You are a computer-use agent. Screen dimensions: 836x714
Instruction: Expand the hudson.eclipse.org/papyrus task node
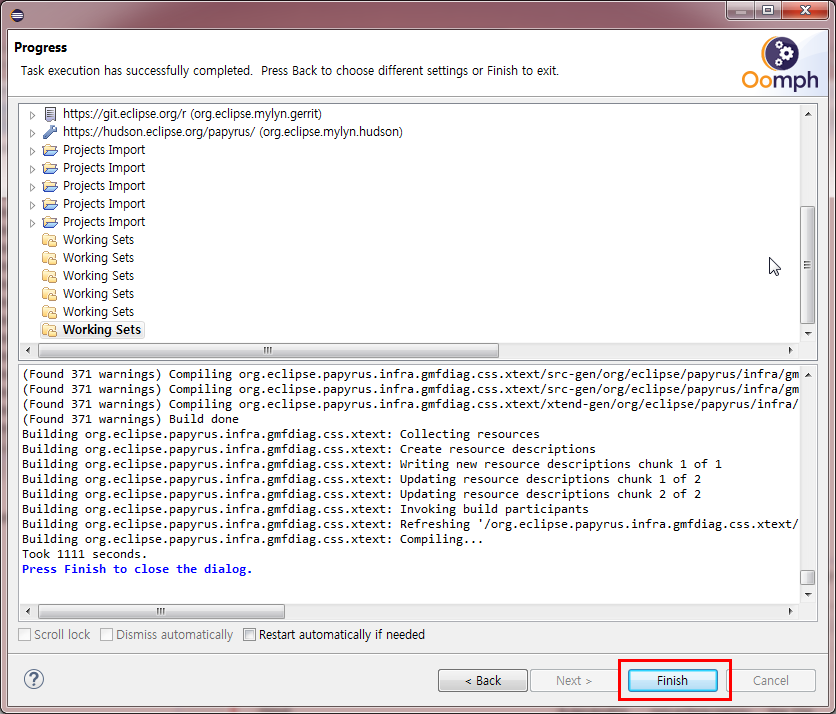pyautogui.click(x=33, y=133)
